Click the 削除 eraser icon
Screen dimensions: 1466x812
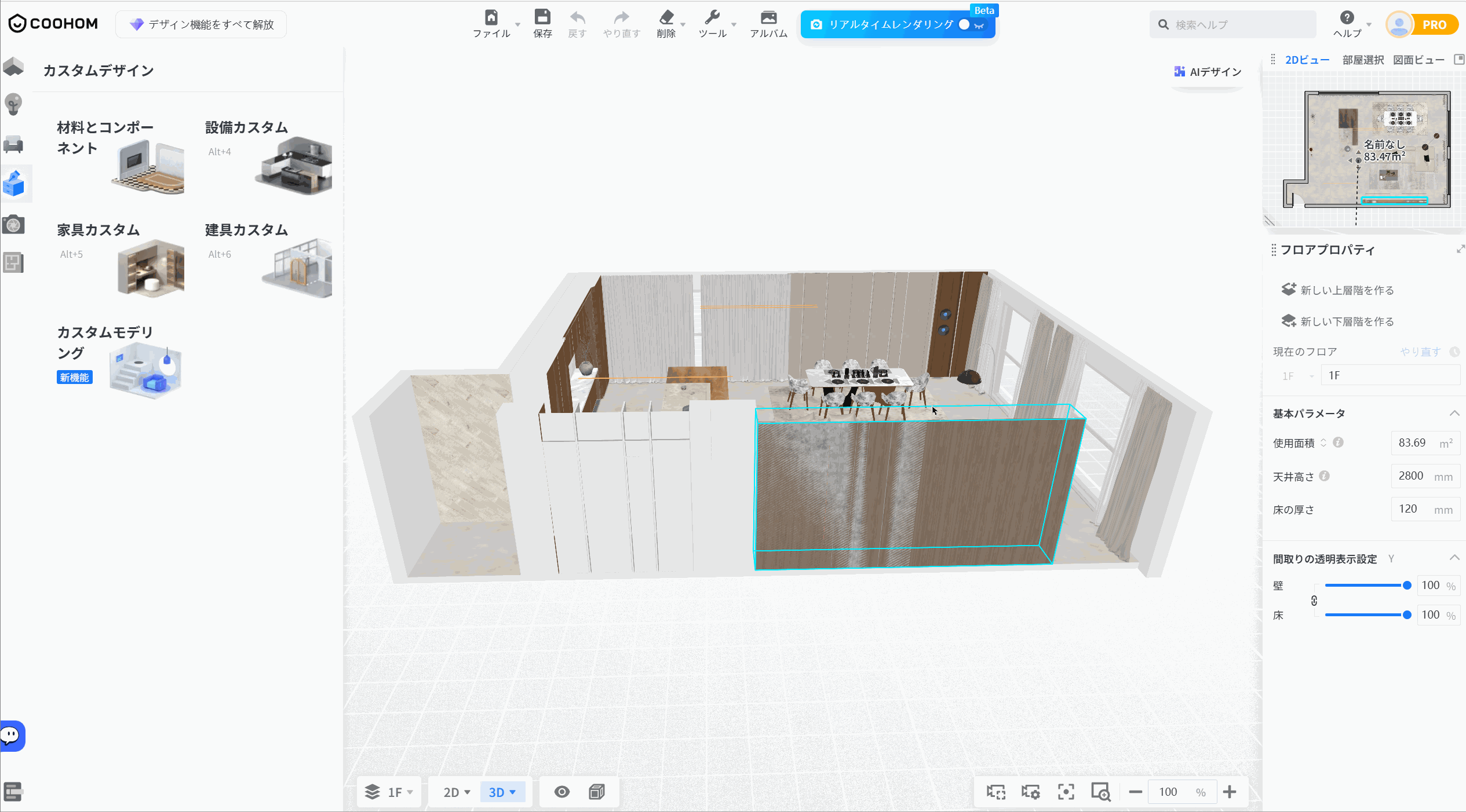[666, 17]
